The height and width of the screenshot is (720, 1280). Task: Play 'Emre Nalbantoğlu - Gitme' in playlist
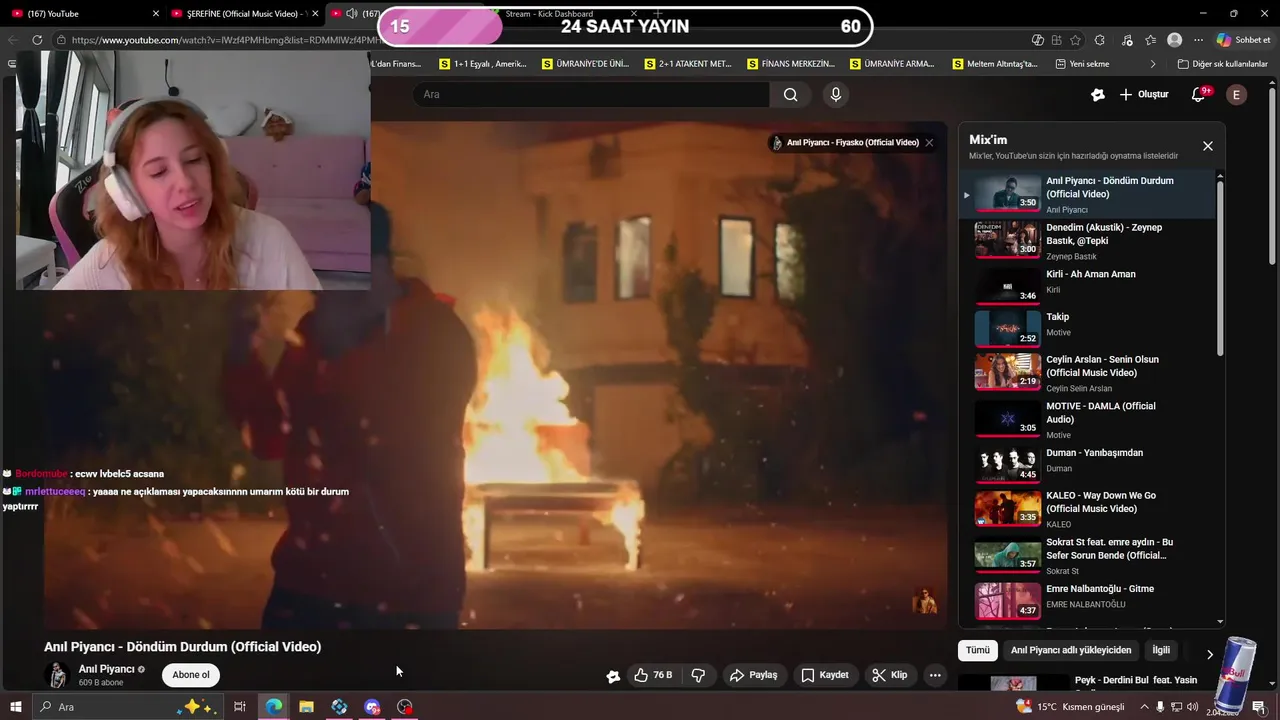point(1088,600)
